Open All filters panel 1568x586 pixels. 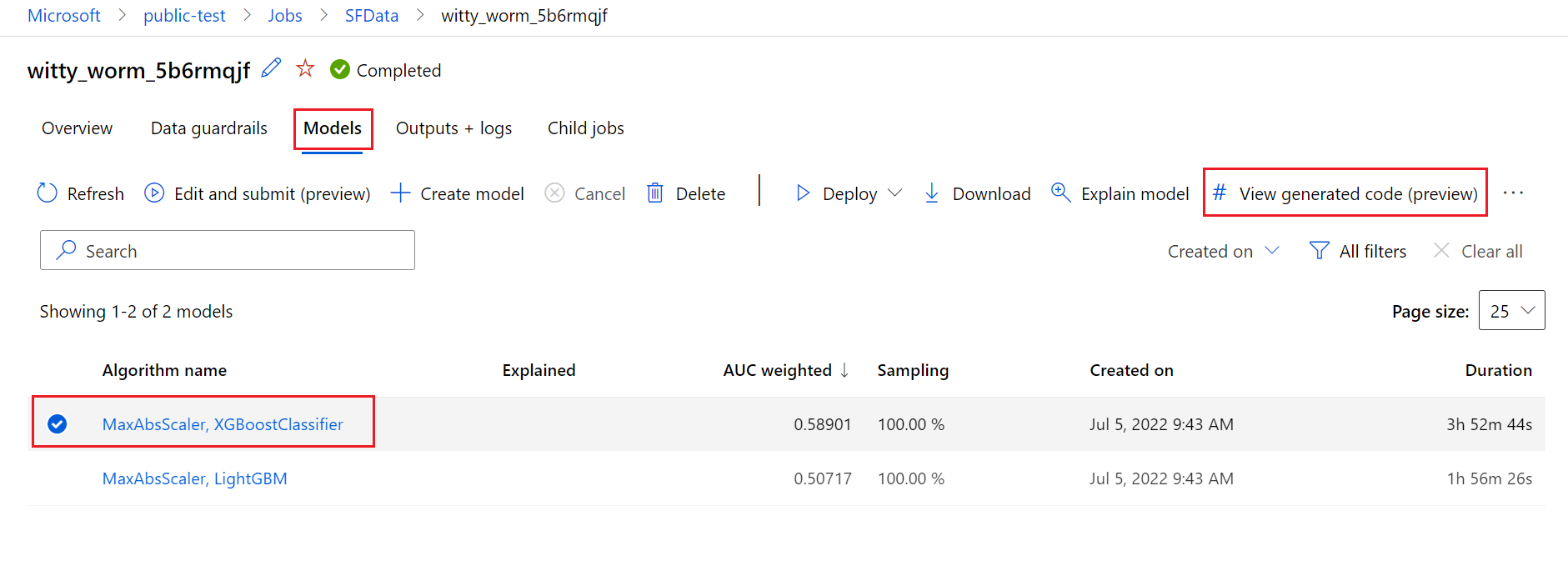(x=1358, y=251)
